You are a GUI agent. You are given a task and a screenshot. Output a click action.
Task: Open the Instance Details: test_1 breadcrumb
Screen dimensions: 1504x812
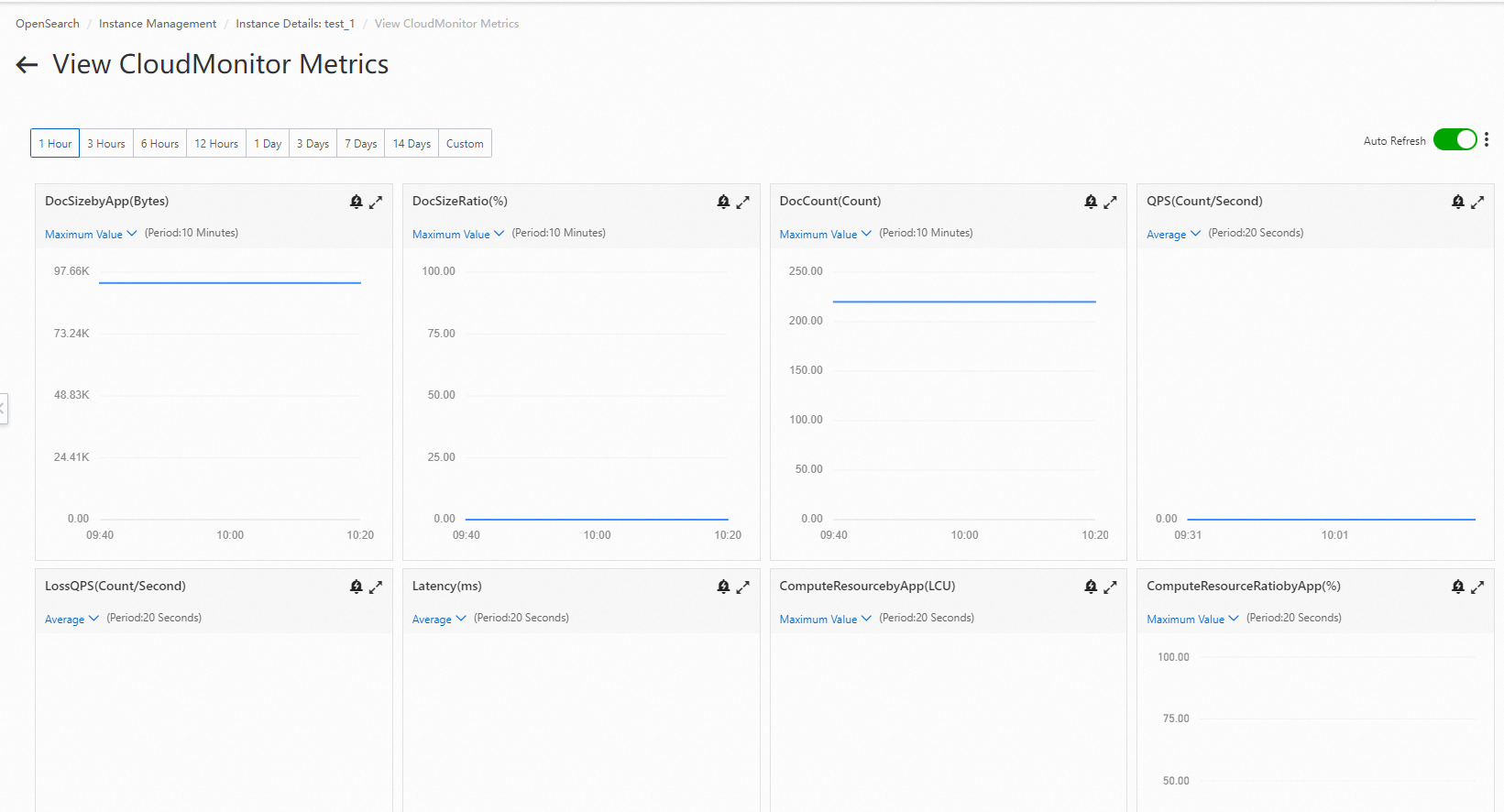[x=295, y=24]
